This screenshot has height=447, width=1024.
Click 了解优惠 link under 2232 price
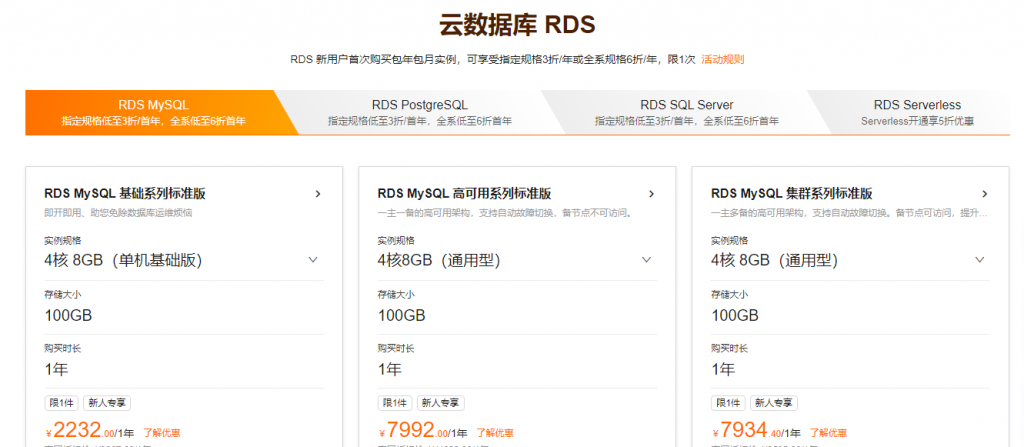[x=162, y=433]
